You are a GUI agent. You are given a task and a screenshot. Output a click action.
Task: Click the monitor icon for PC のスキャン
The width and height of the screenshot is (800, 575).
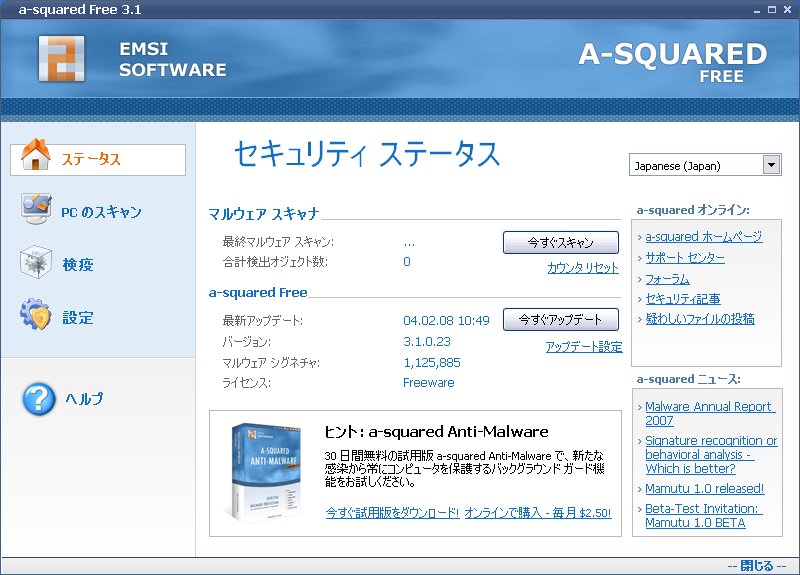pyautogui.click(x=36, y=209)
